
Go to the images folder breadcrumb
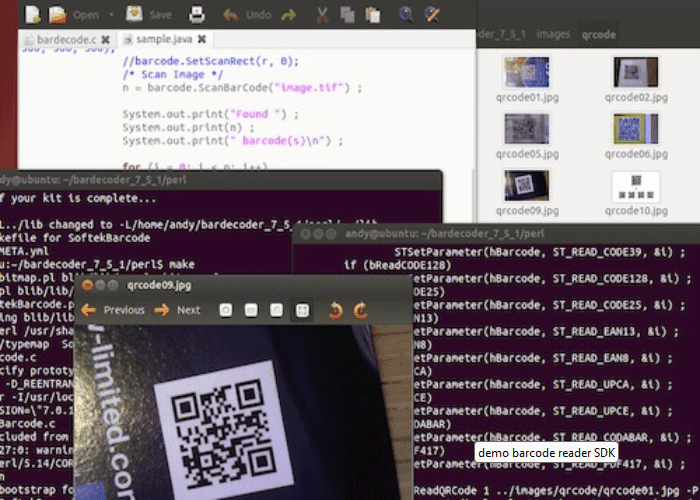coord(553,34)
